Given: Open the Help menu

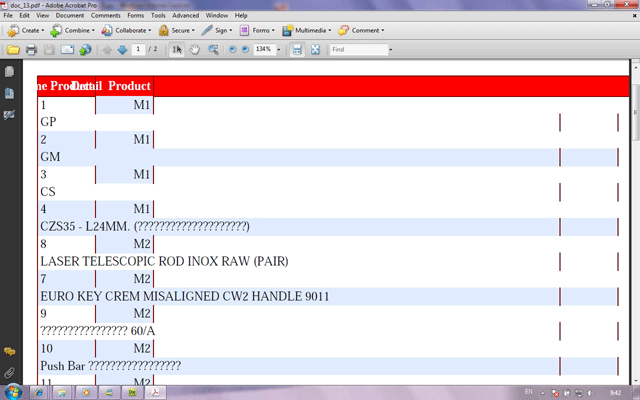Looking at the screenshot, I should (241, 16).
